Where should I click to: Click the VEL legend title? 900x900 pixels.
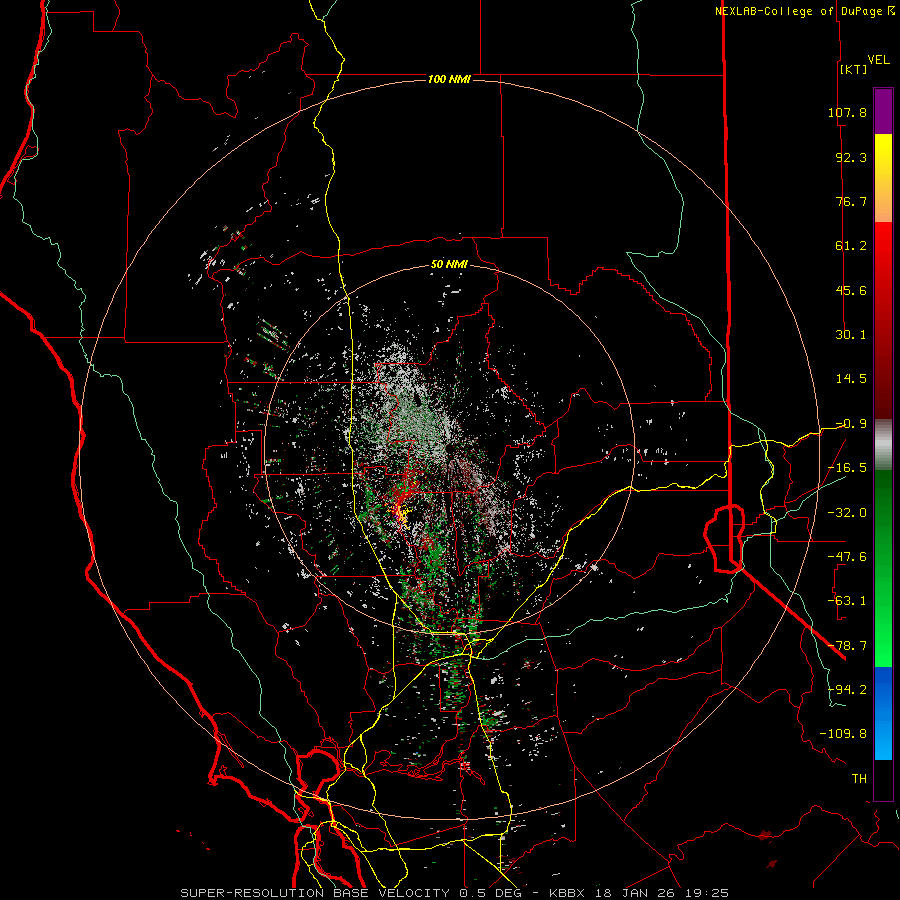pos(879,60)
